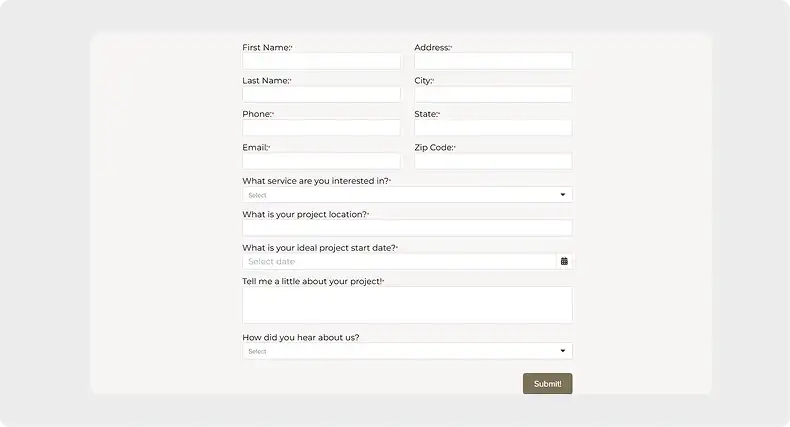
Task: Select the Email text box
Action: coord(321,161)
